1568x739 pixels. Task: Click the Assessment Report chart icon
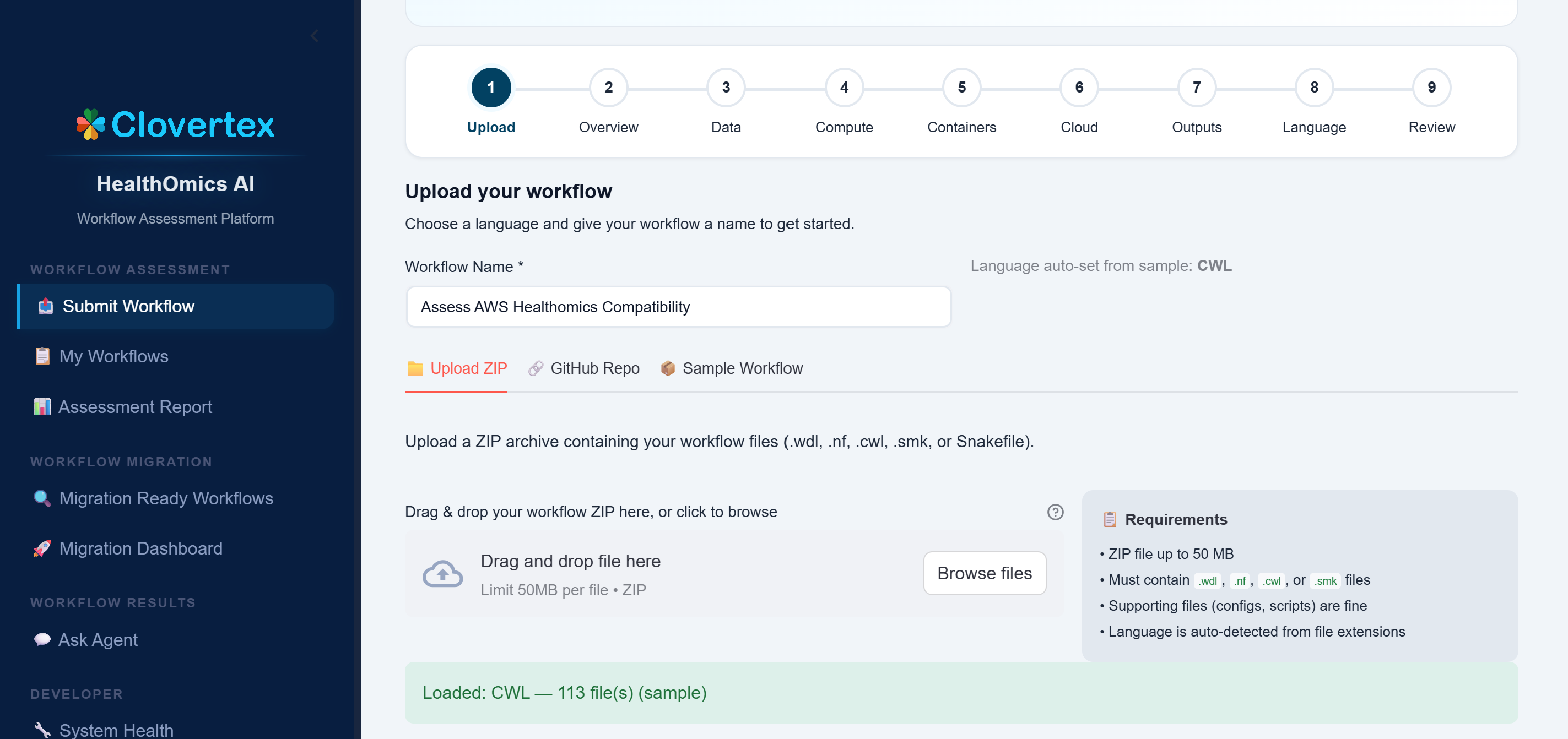coord(42,406)
